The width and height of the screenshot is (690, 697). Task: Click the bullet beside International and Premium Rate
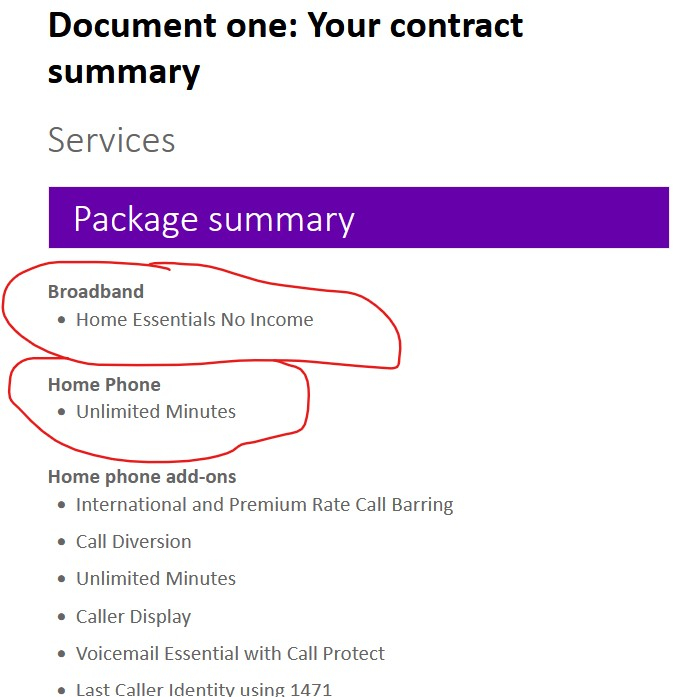[x=62, y=505]
